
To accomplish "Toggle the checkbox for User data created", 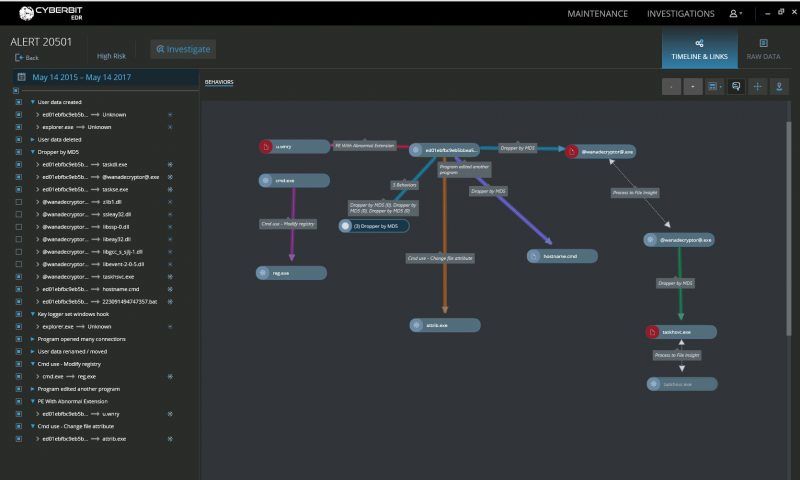I will click(18, 102).
